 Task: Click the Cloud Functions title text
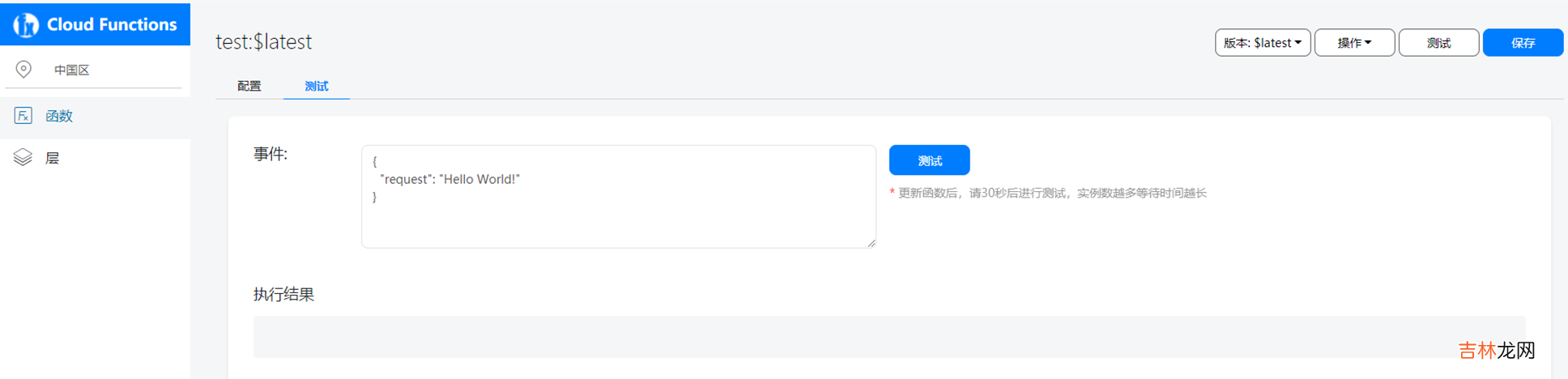tap(112, 24)
